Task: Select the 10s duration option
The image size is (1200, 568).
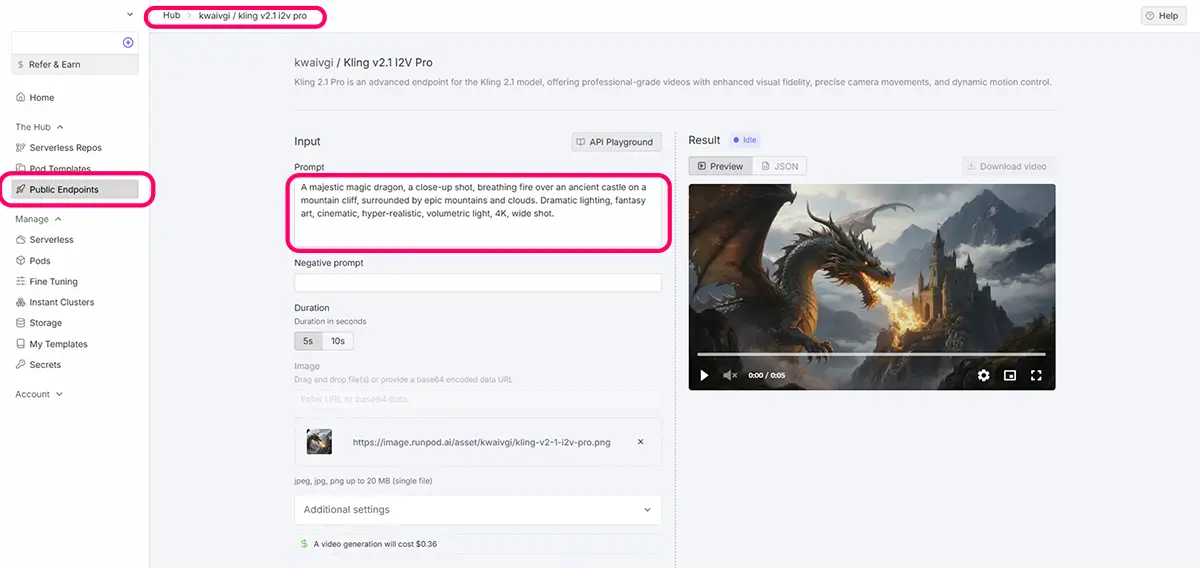Action: click(x=338, y=341)
